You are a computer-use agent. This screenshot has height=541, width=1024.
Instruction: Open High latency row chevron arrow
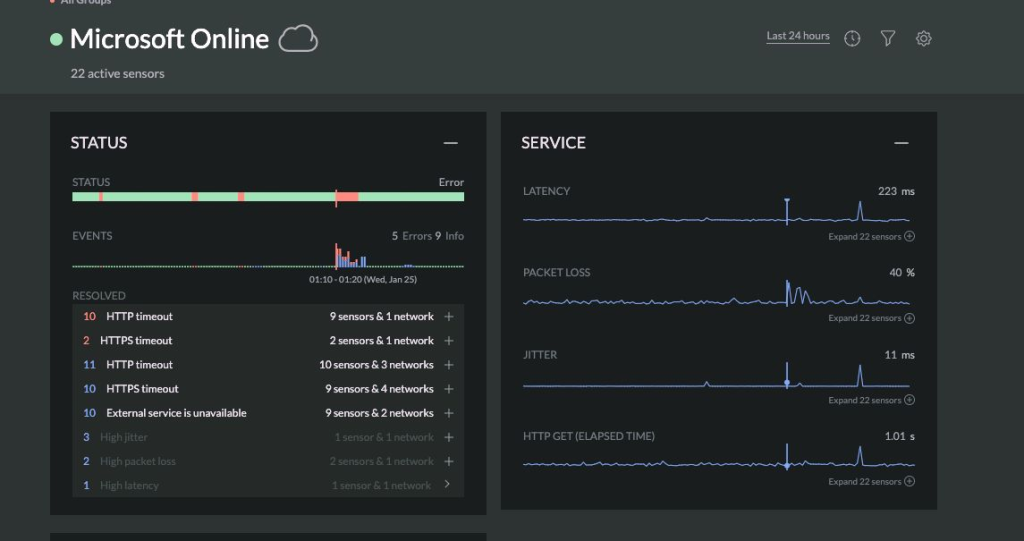pos(447,485)
